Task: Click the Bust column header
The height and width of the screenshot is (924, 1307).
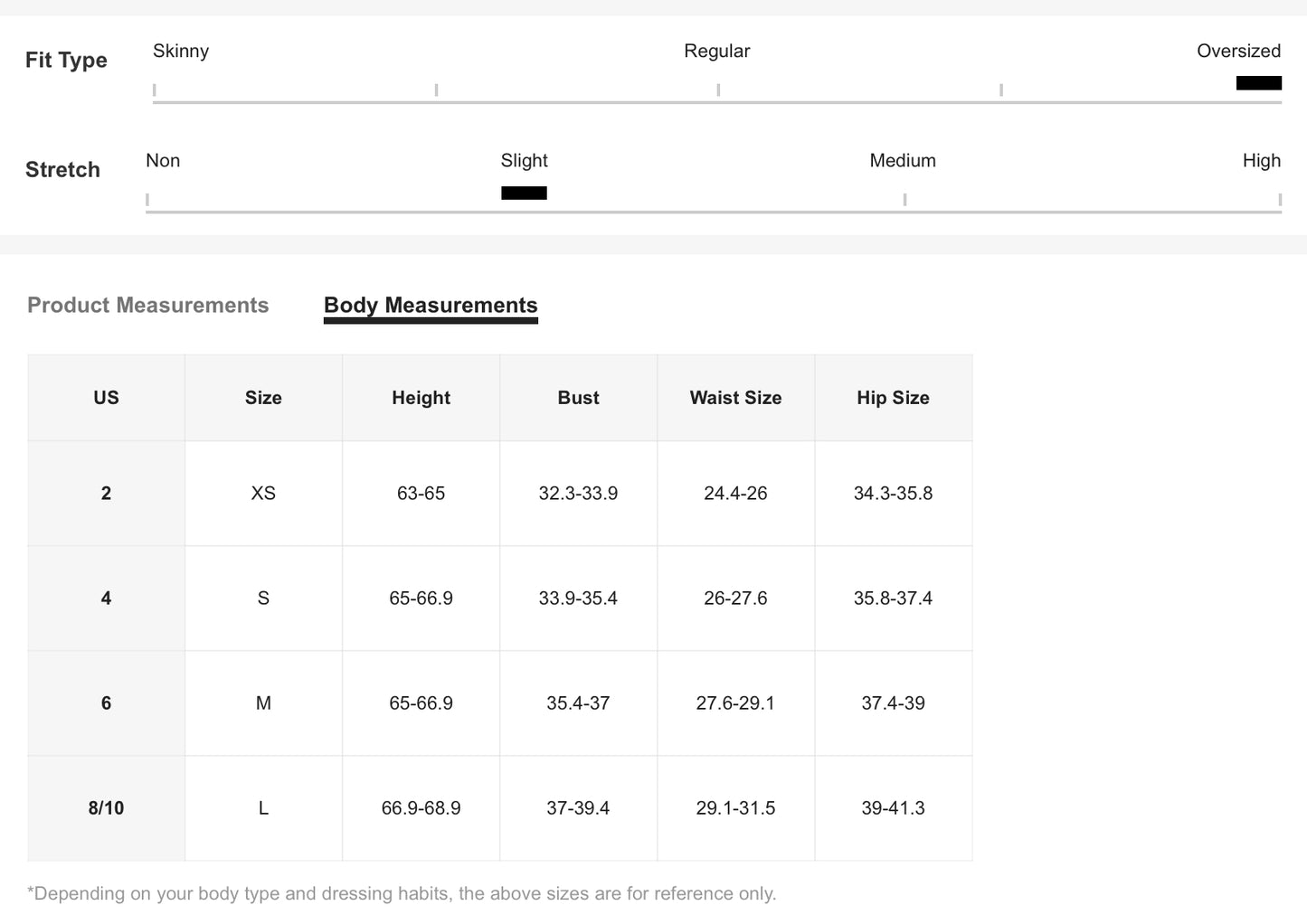Action: tap(578, 398)
